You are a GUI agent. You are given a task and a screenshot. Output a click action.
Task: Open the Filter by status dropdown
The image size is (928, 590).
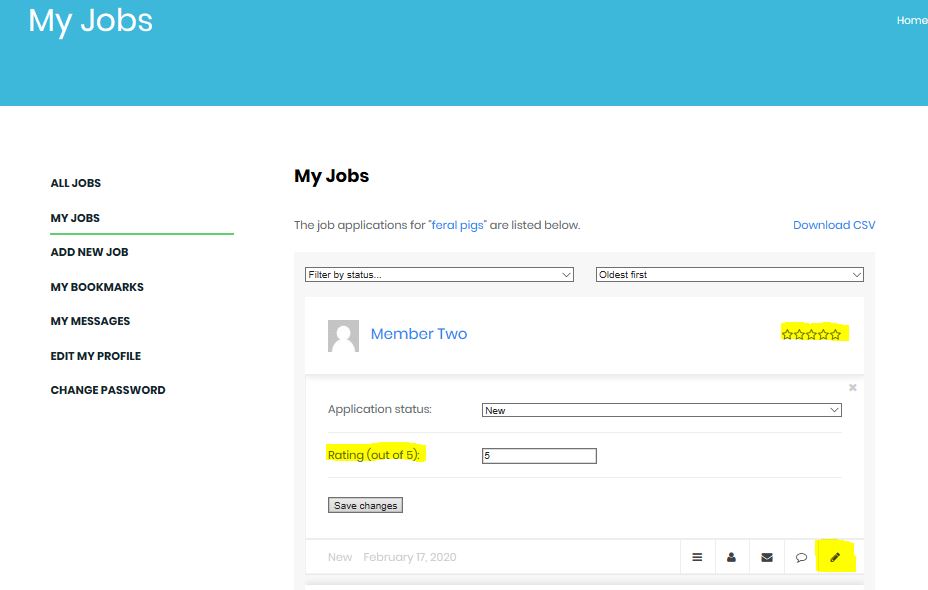[x=439, y=274]
